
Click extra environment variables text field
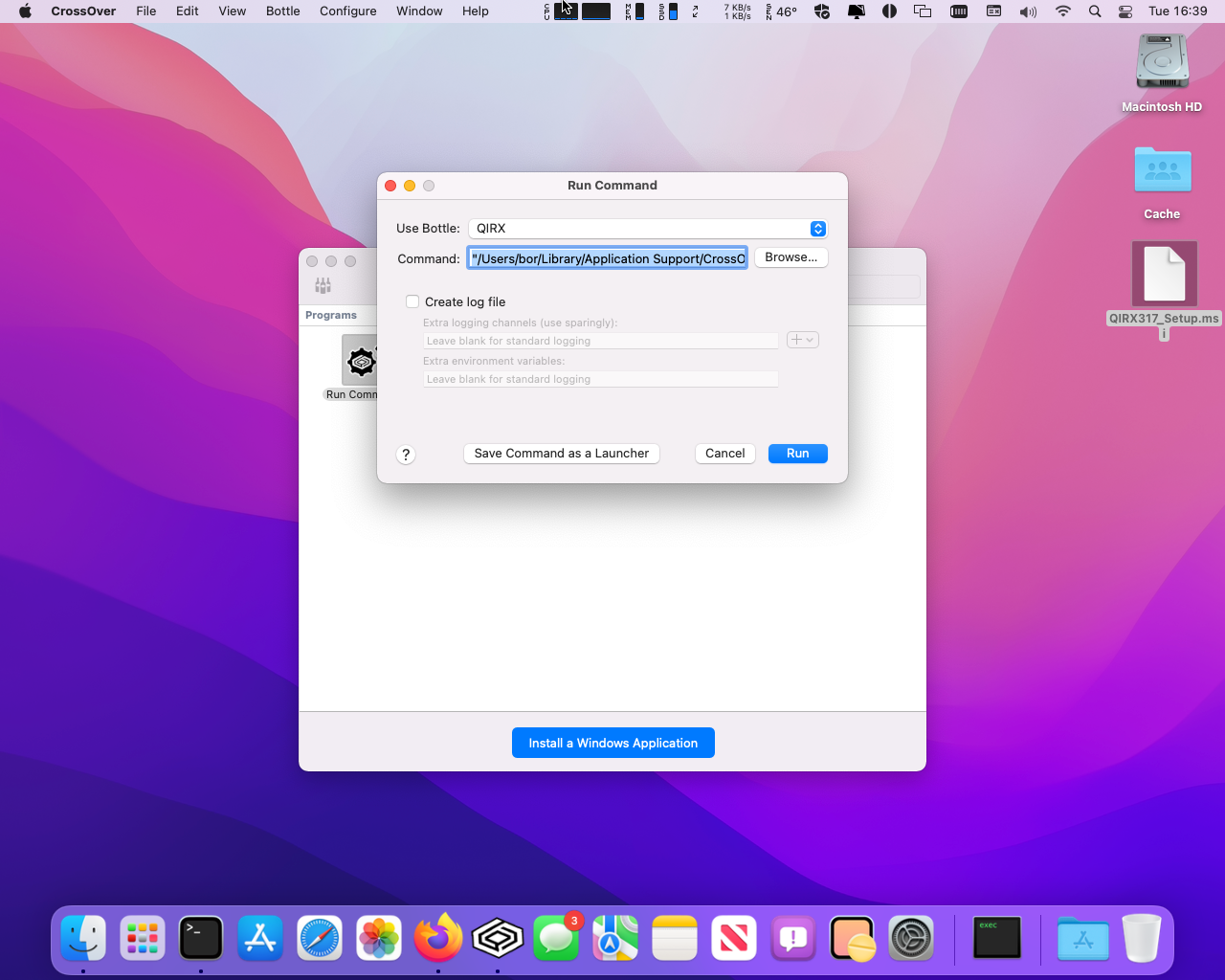pyautogui.click(x=601, y=379)
